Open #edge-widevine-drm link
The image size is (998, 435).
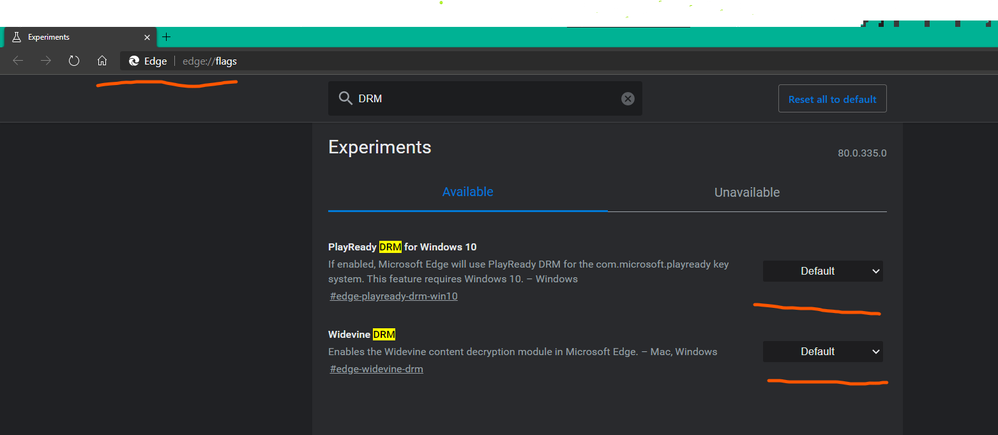[x=376, y=369]
